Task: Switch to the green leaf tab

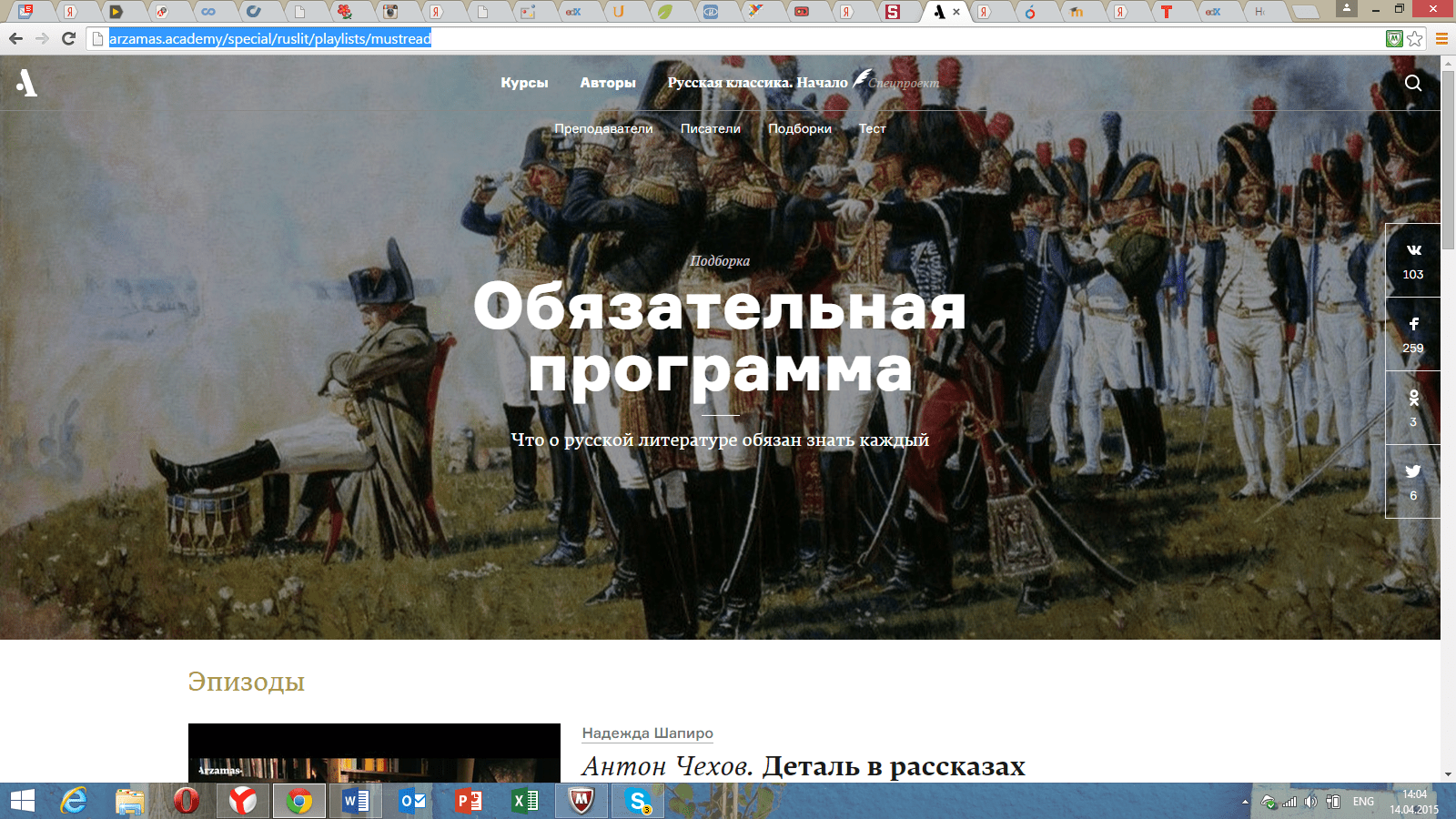Action: point(664,12)
